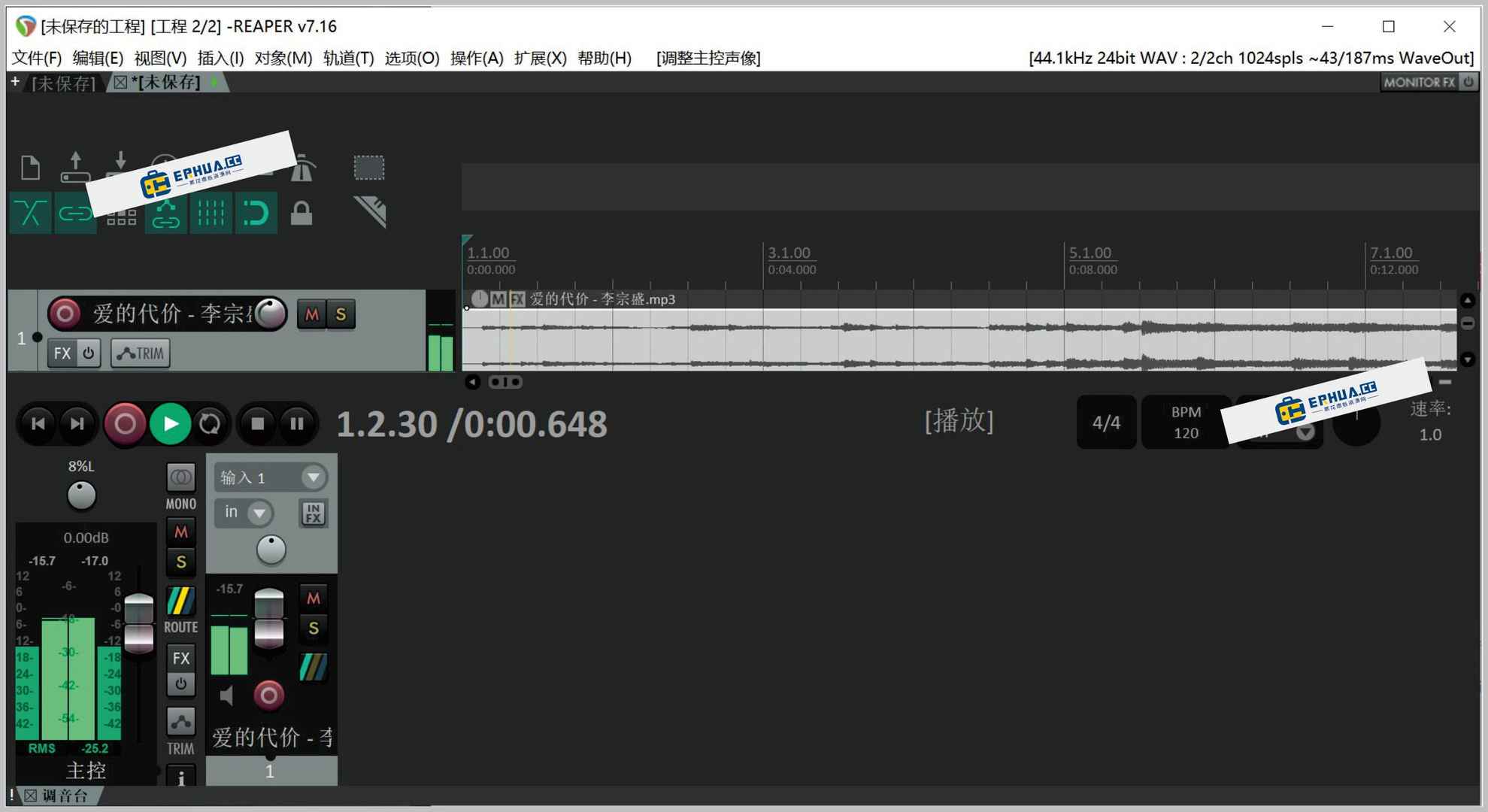Screen dimensions: 1488x812
Task: Open the dropdown next to BPM 120
Action: pos(1306,432)
